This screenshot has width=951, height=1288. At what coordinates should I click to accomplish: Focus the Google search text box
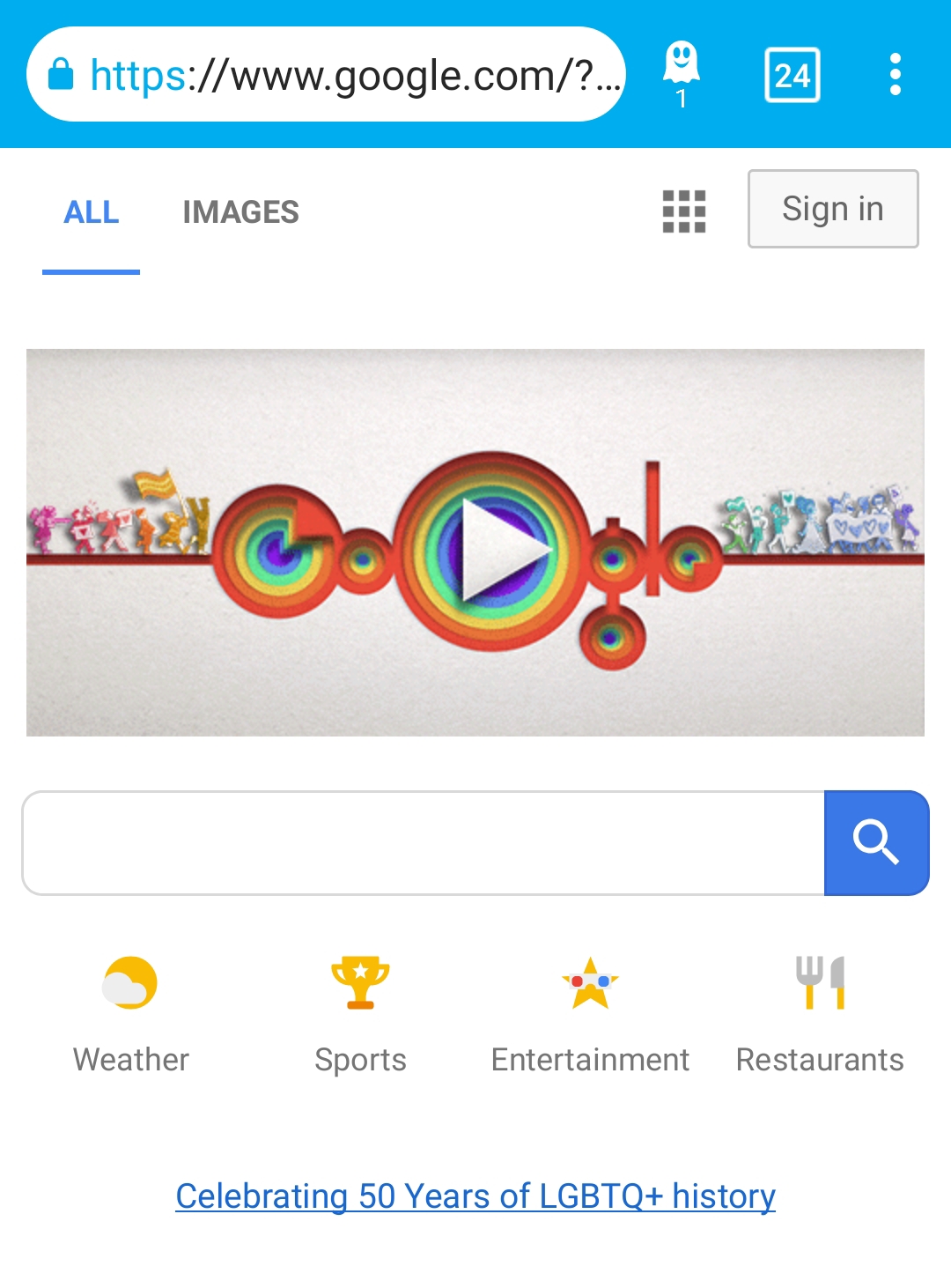click(x=424, y=843)
